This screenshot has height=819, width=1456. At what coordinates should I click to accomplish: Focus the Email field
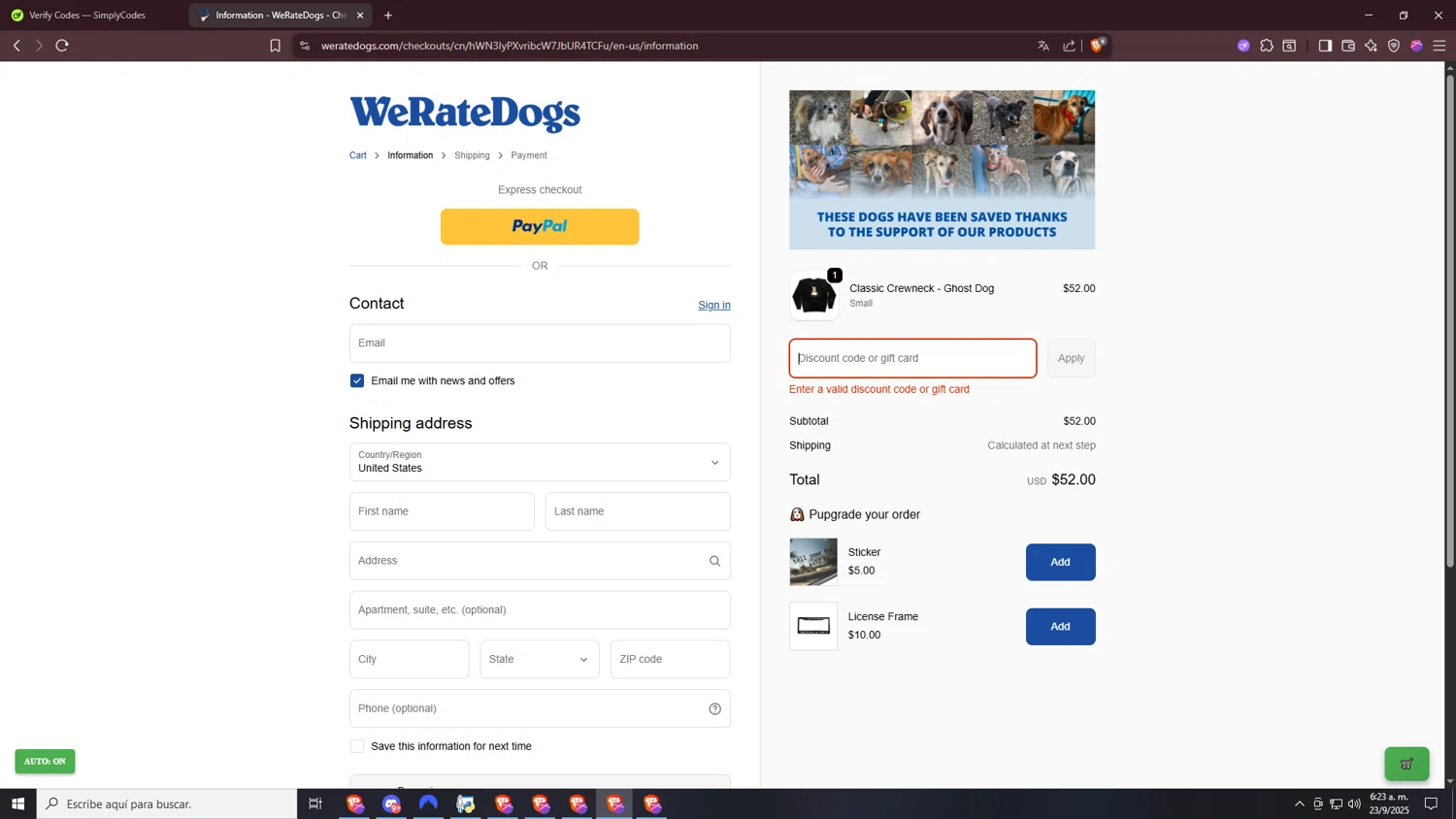tap(540, 344)
